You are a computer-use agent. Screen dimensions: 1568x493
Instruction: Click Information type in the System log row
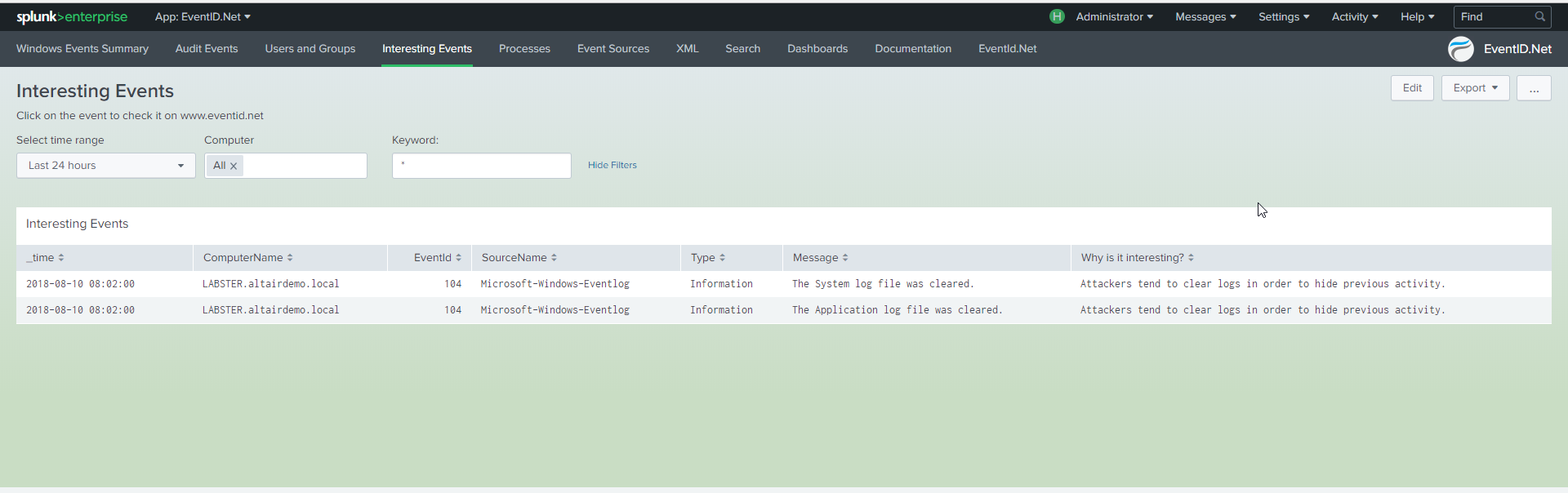point(722,284)
